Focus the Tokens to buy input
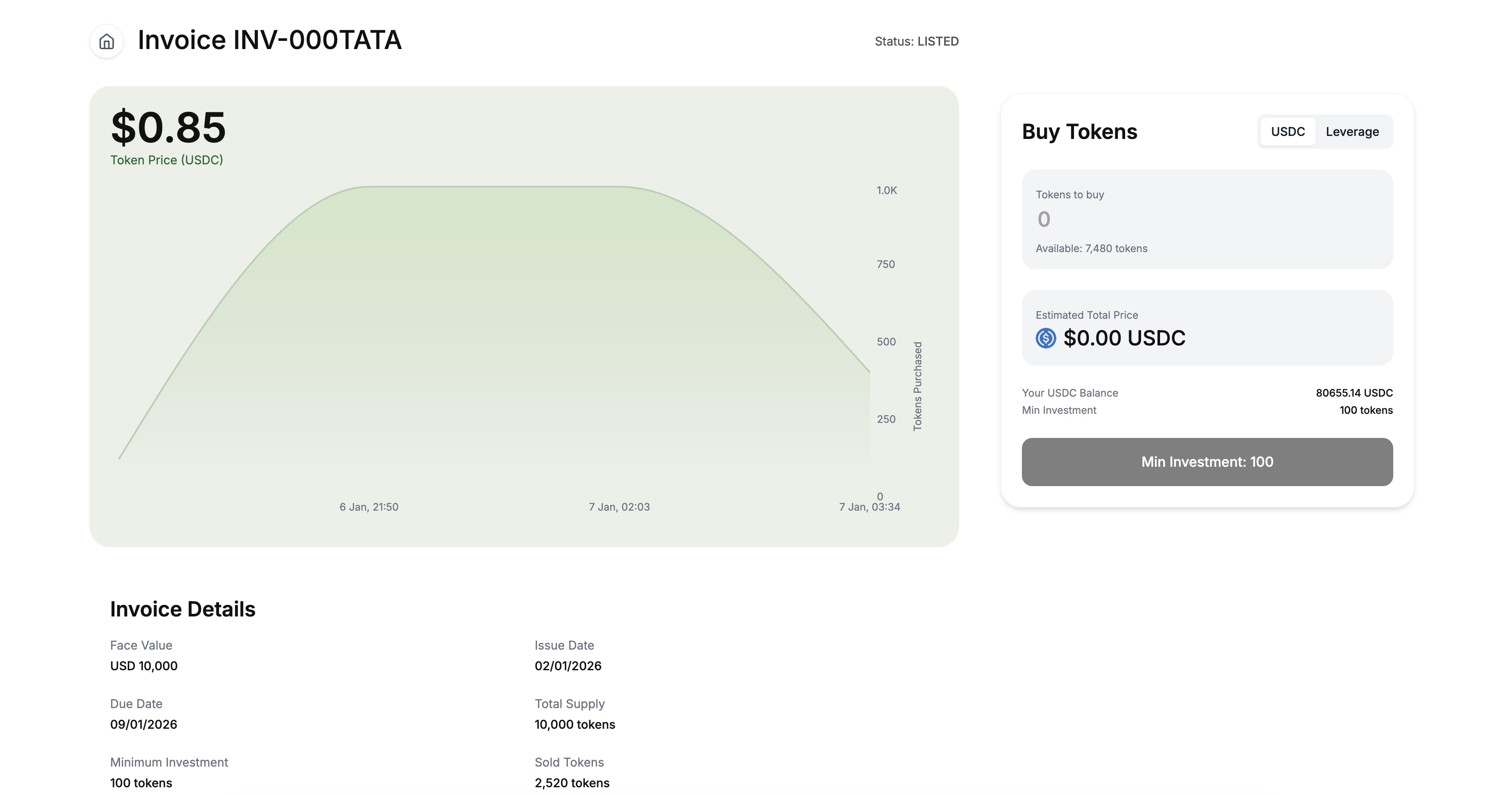This screenshot has width=1512, height=795. (x=1207, y=219)
